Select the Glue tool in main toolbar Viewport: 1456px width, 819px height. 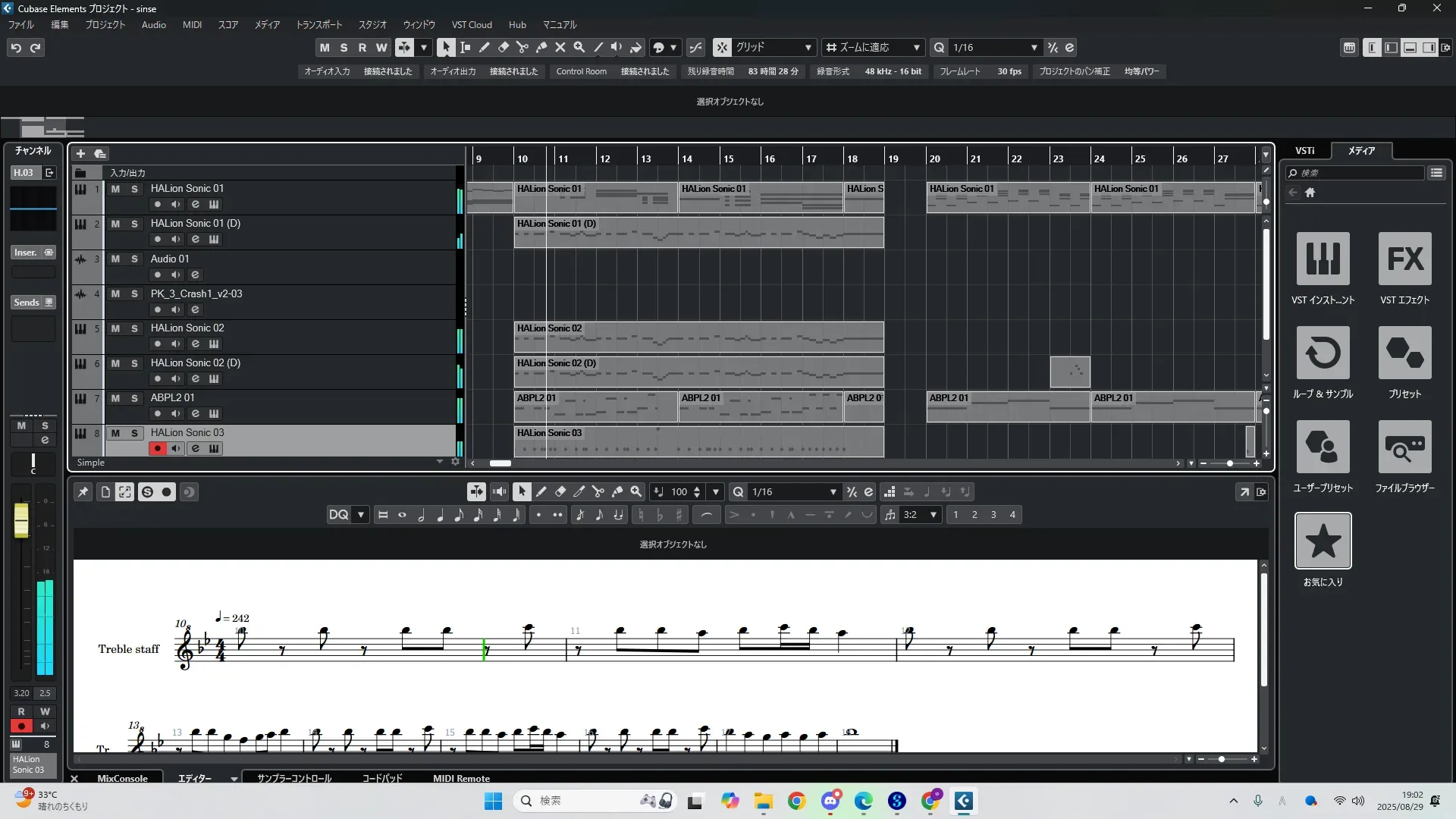[541, 47]
